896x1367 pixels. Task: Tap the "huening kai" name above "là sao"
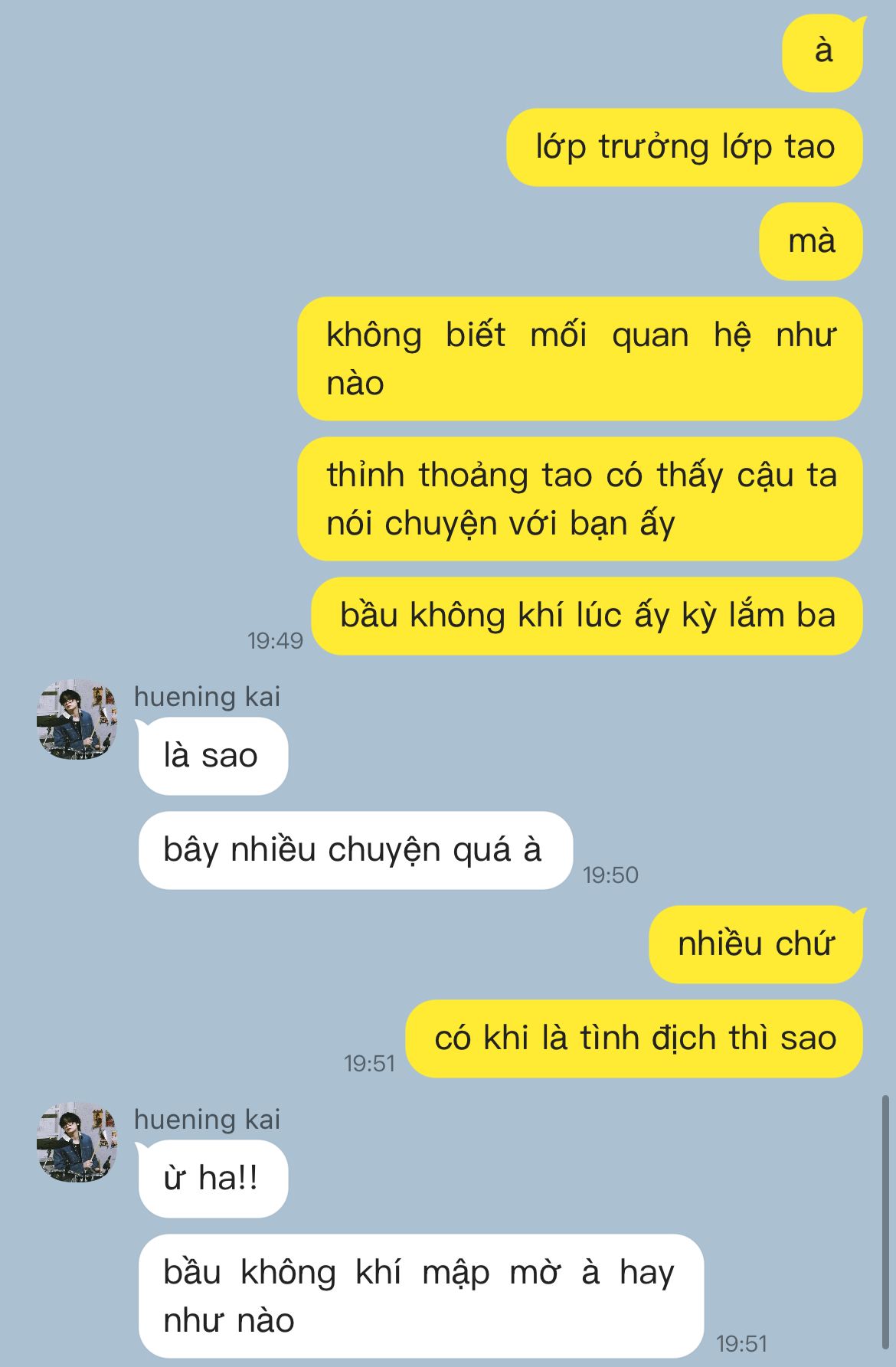[x=207, y=696]
